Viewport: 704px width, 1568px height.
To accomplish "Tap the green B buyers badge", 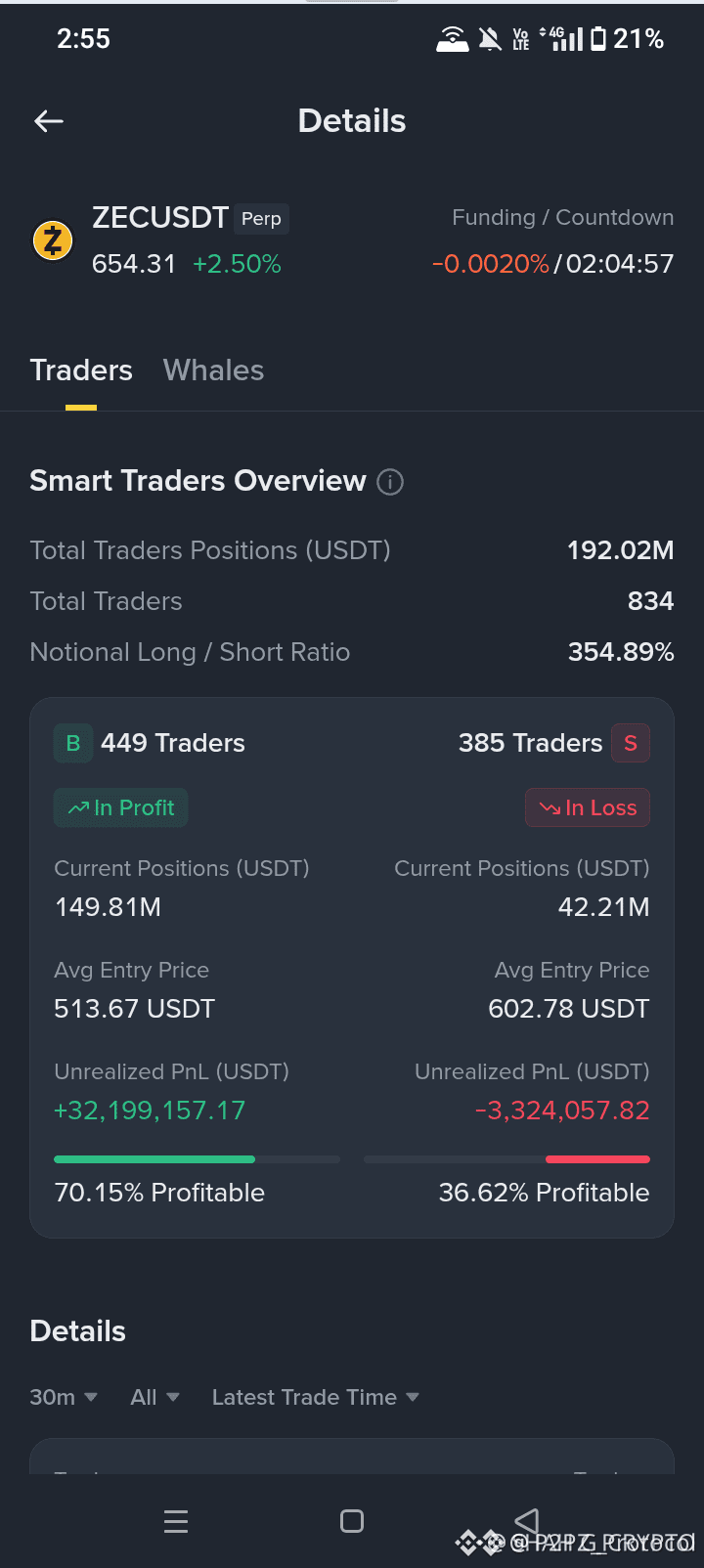I will coord(73,743).
